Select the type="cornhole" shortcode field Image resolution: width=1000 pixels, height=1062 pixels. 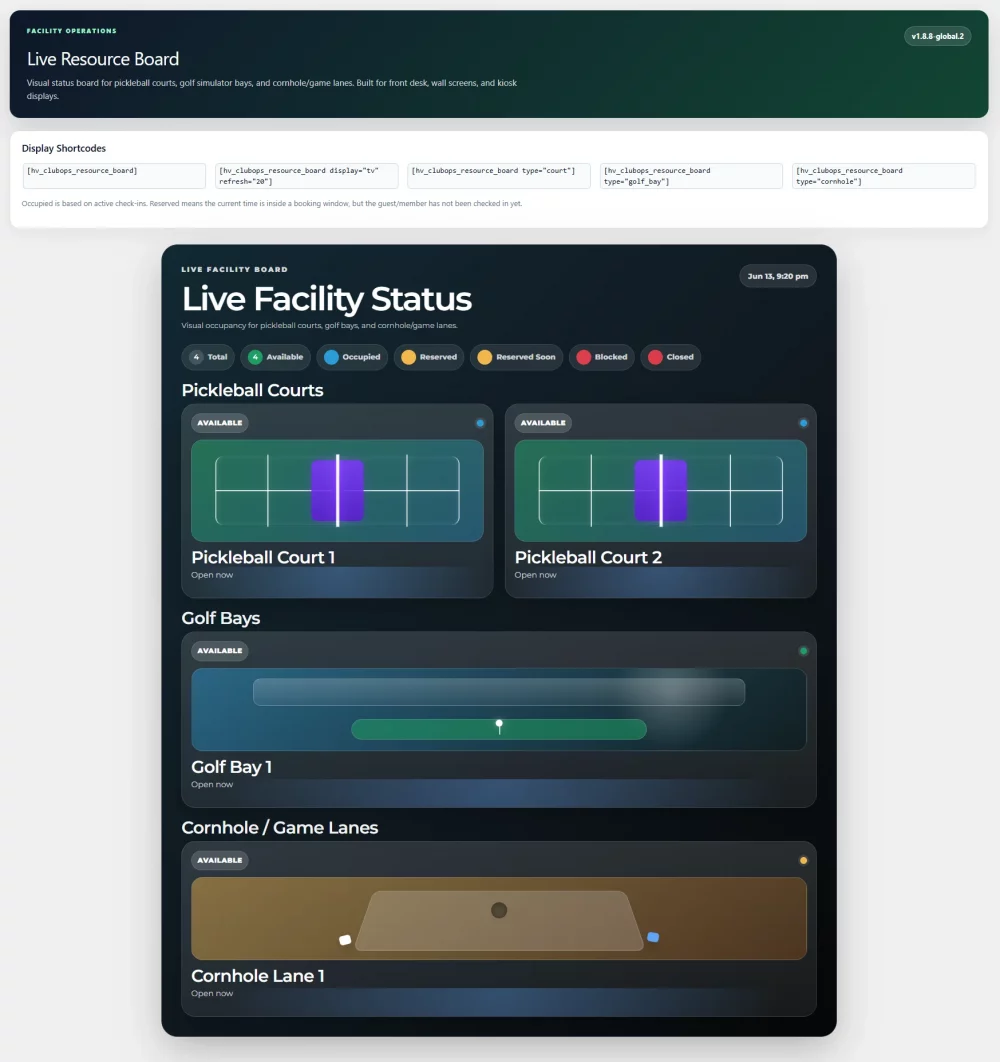tap(883, 175)
